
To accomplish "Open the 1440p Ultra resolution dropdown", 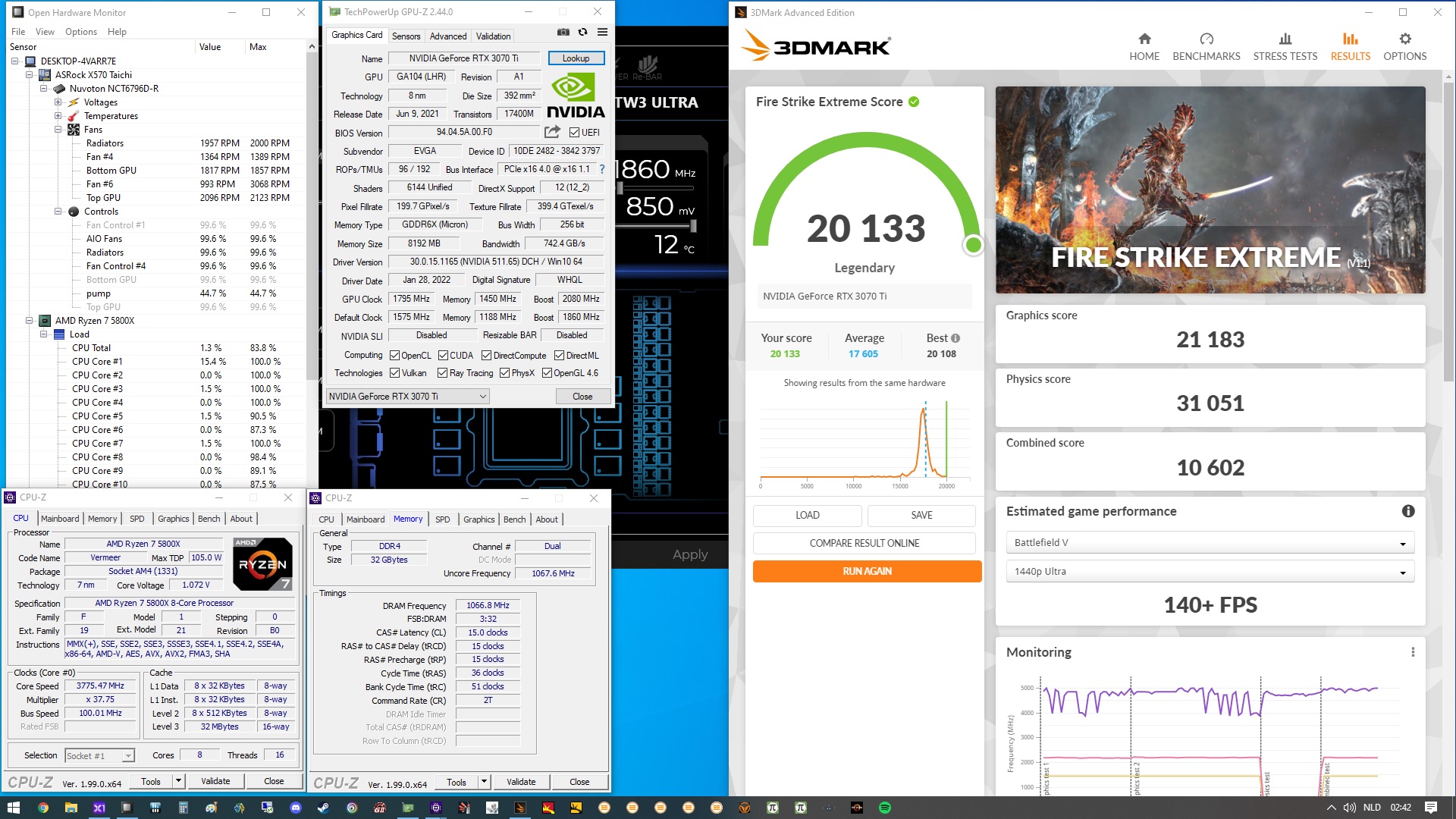I will (1210, 572).
